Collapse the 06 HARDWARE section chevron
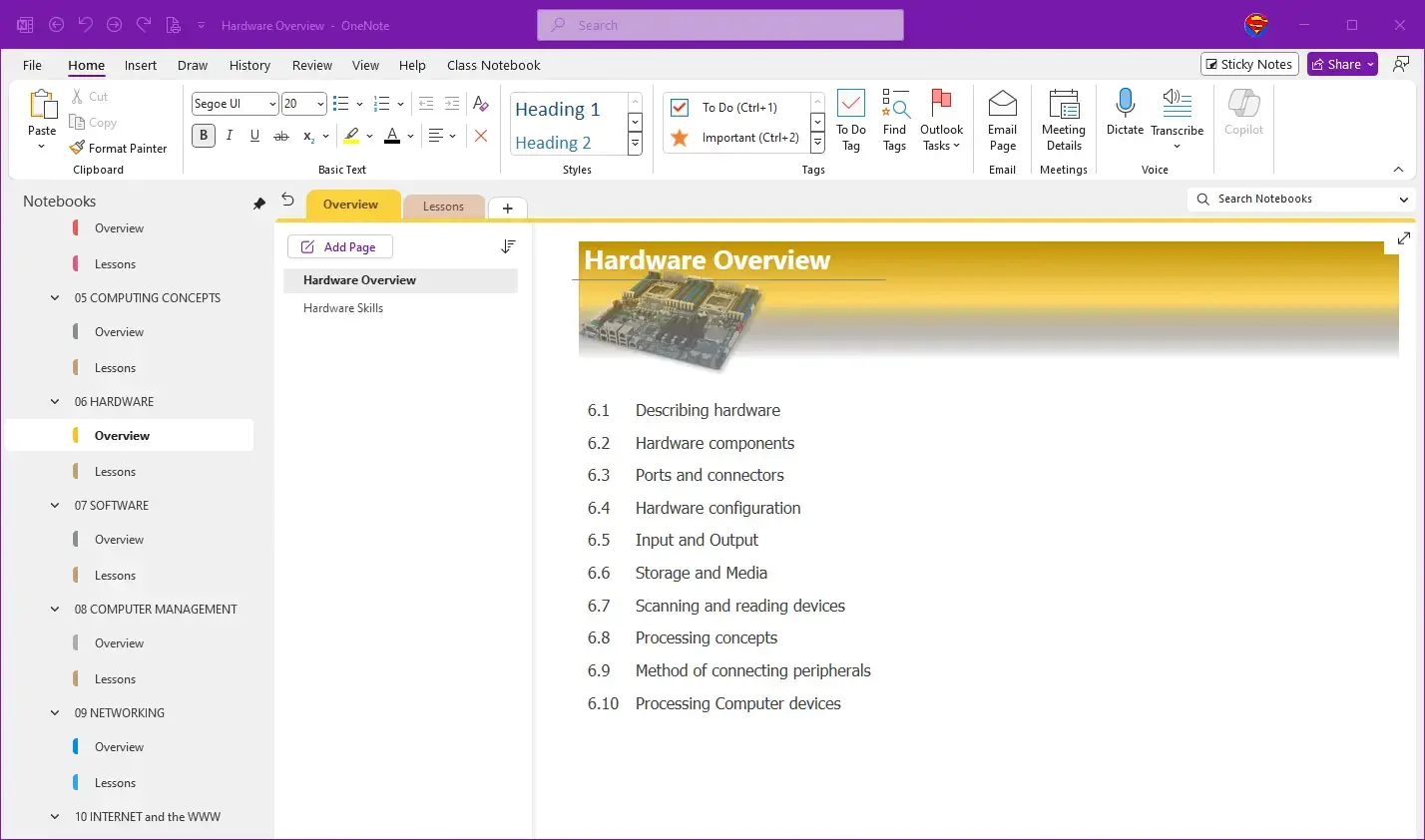Viewport: 1425px width, 840px height. tap(55, 401)
